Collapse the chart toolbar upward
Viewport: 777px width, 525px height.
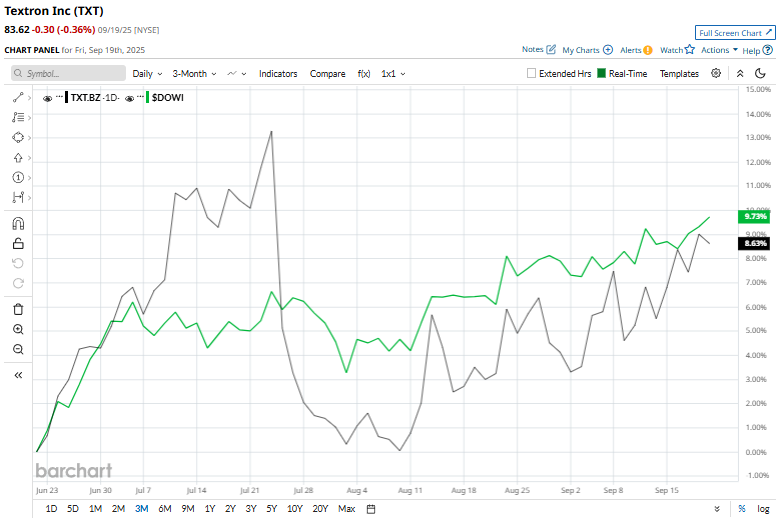pos(740,73)
